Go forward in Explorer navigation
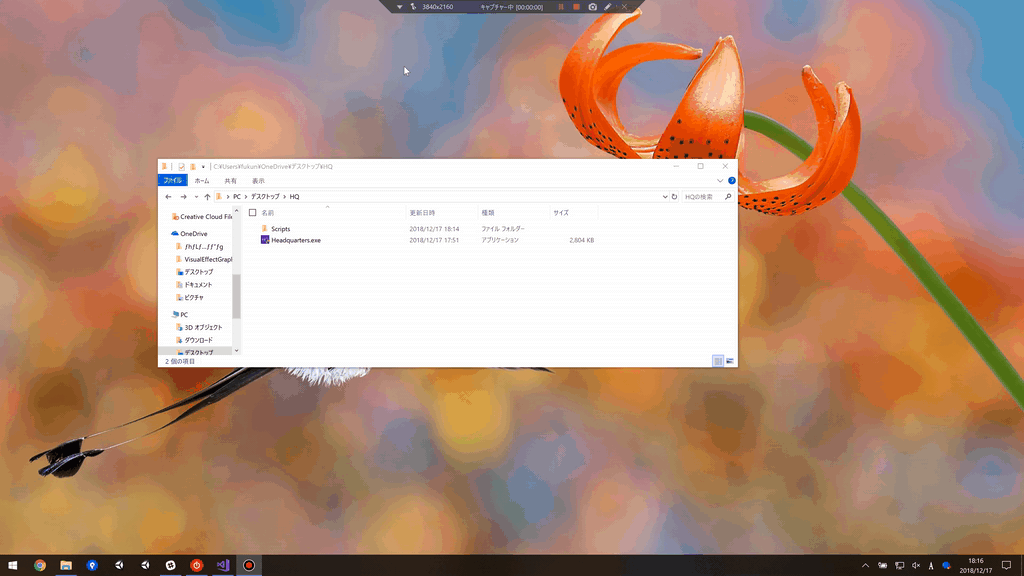The image size is (1024, 576). pyautogui.click(x=184, y=197)
